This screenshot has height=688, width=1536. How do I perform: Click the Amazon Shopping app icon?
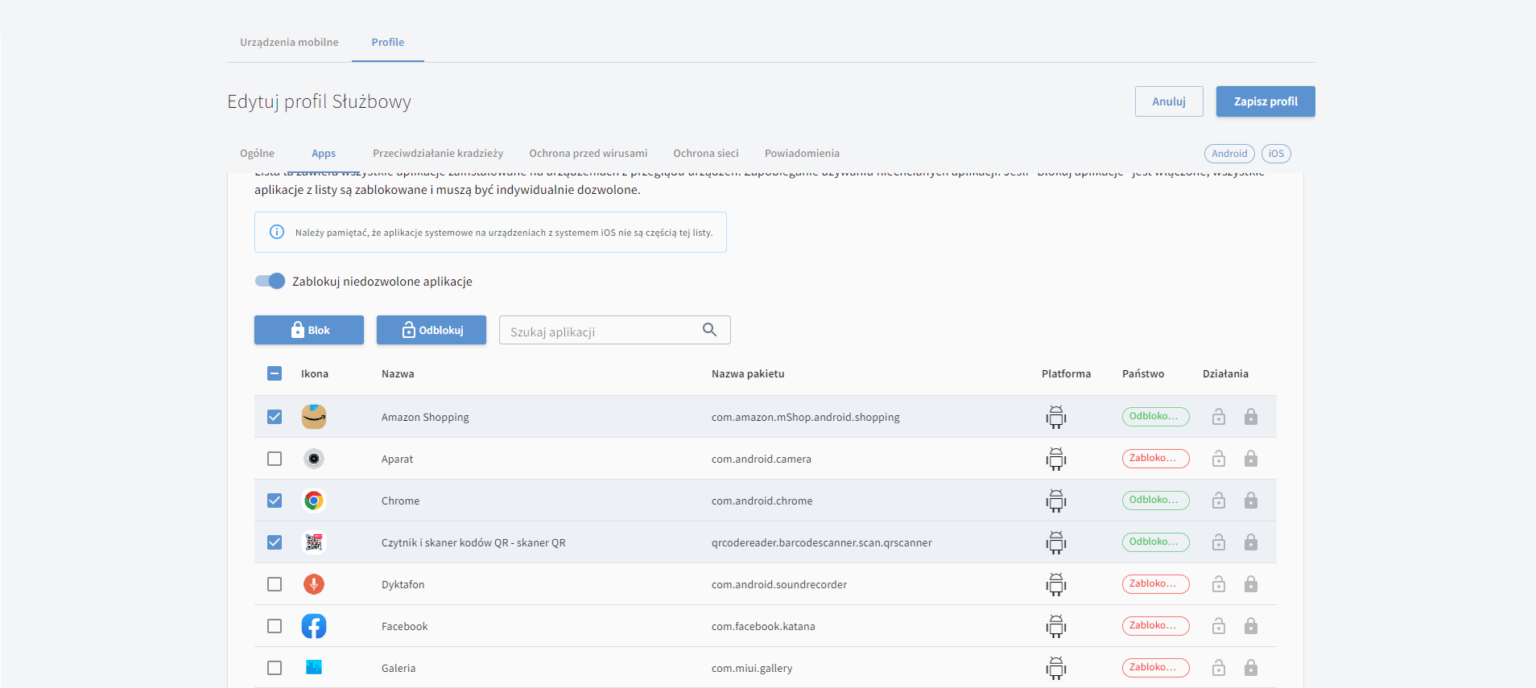click(314, 417)
